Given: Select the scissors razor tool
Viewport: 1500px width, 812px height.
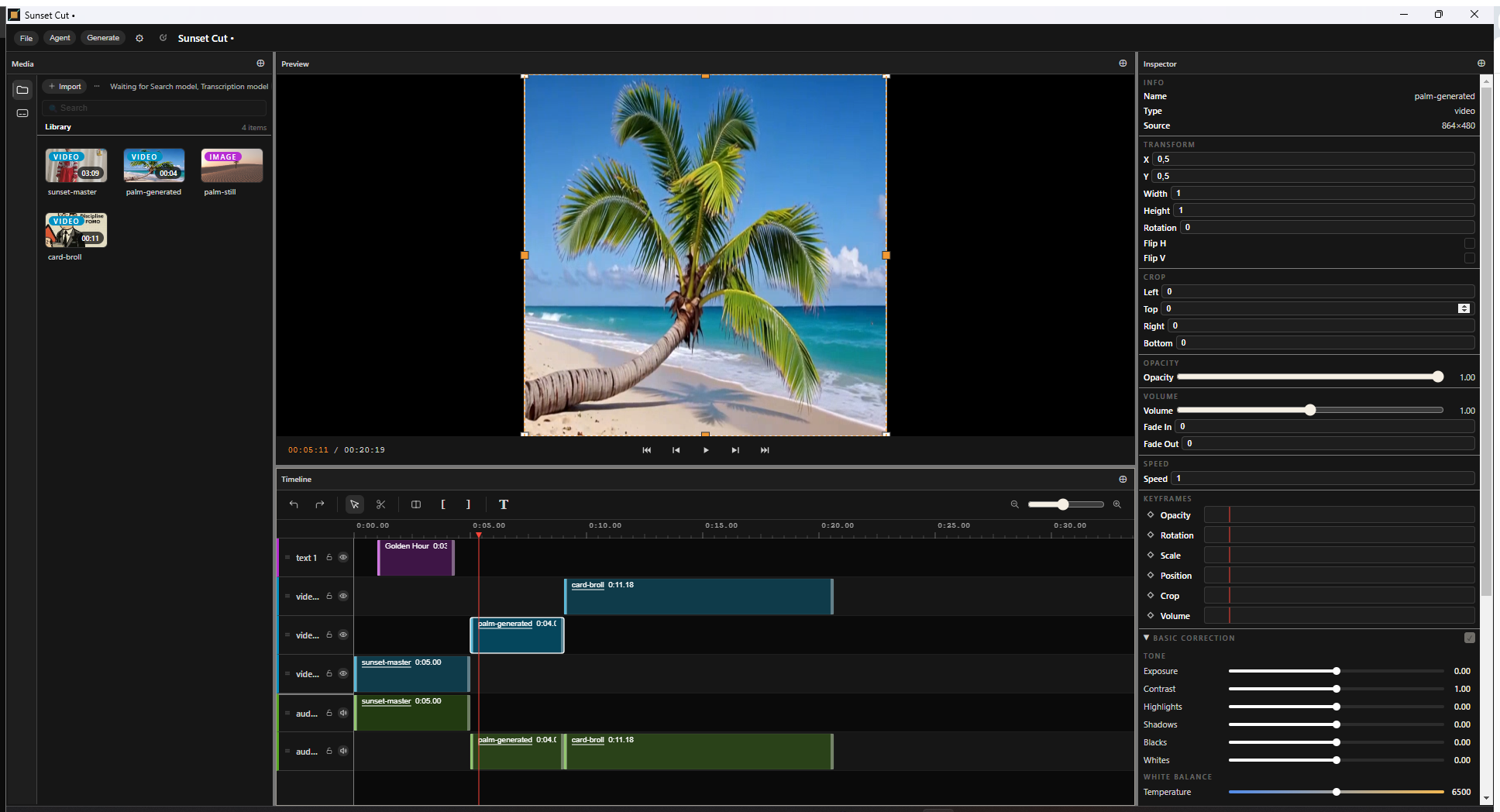Looking at the screenshot, I should 381,504.
